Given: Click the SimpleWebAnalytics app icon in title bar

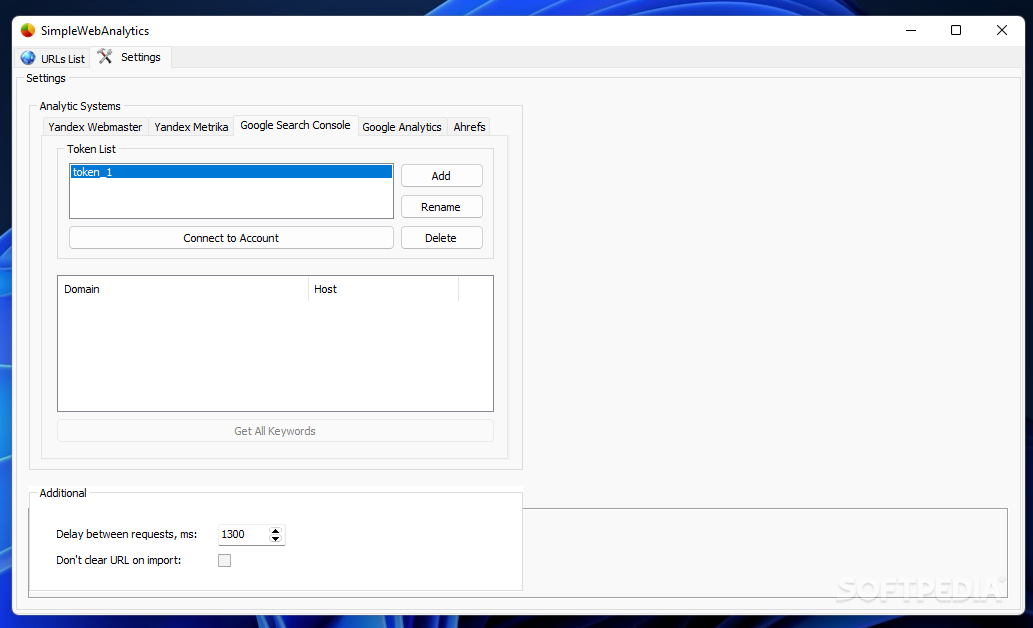Looking at the screenshot, I should point(28,30).
